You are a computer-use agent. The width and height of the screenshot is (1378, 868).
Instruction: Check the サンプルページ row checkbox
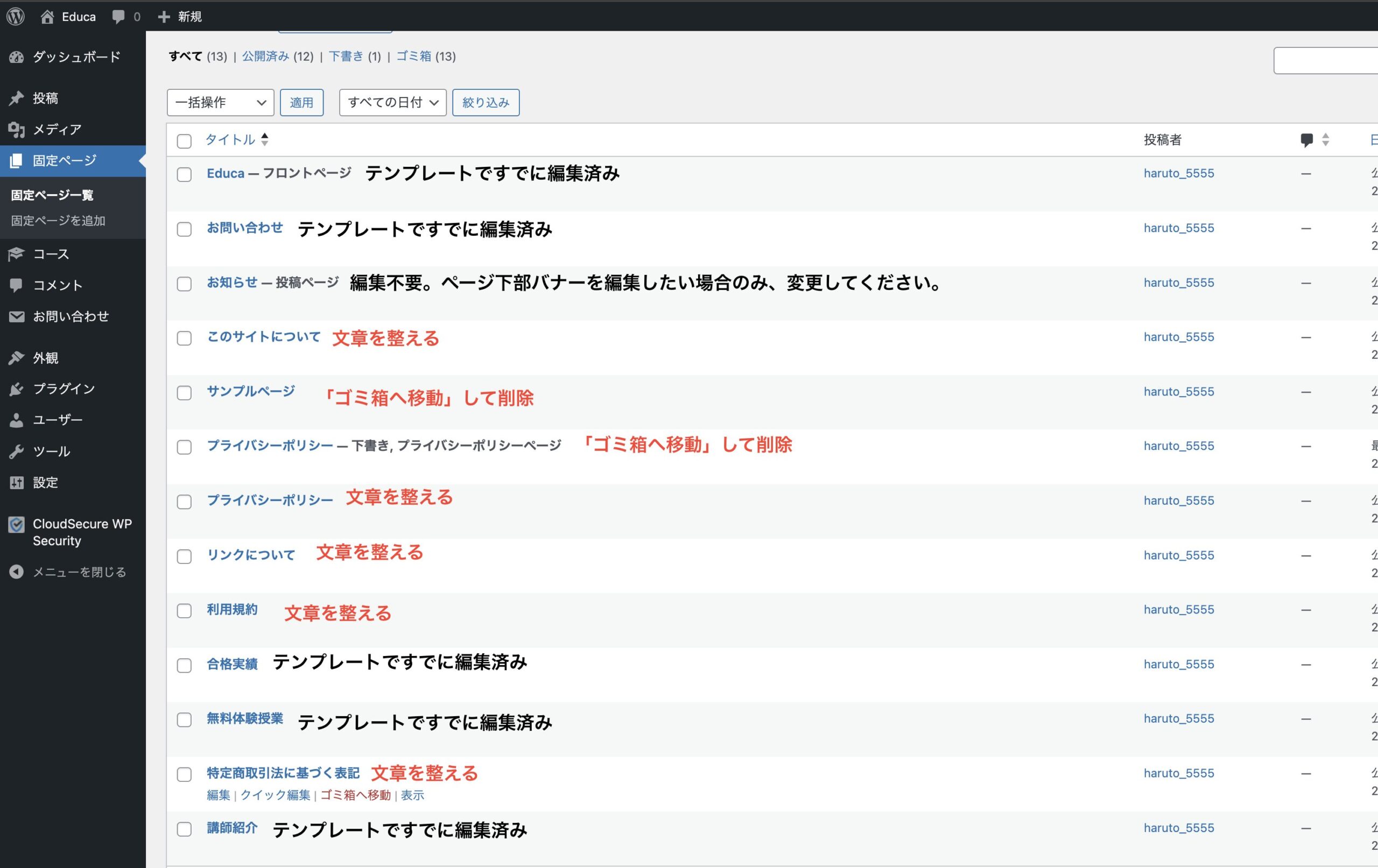pos(184,393)
